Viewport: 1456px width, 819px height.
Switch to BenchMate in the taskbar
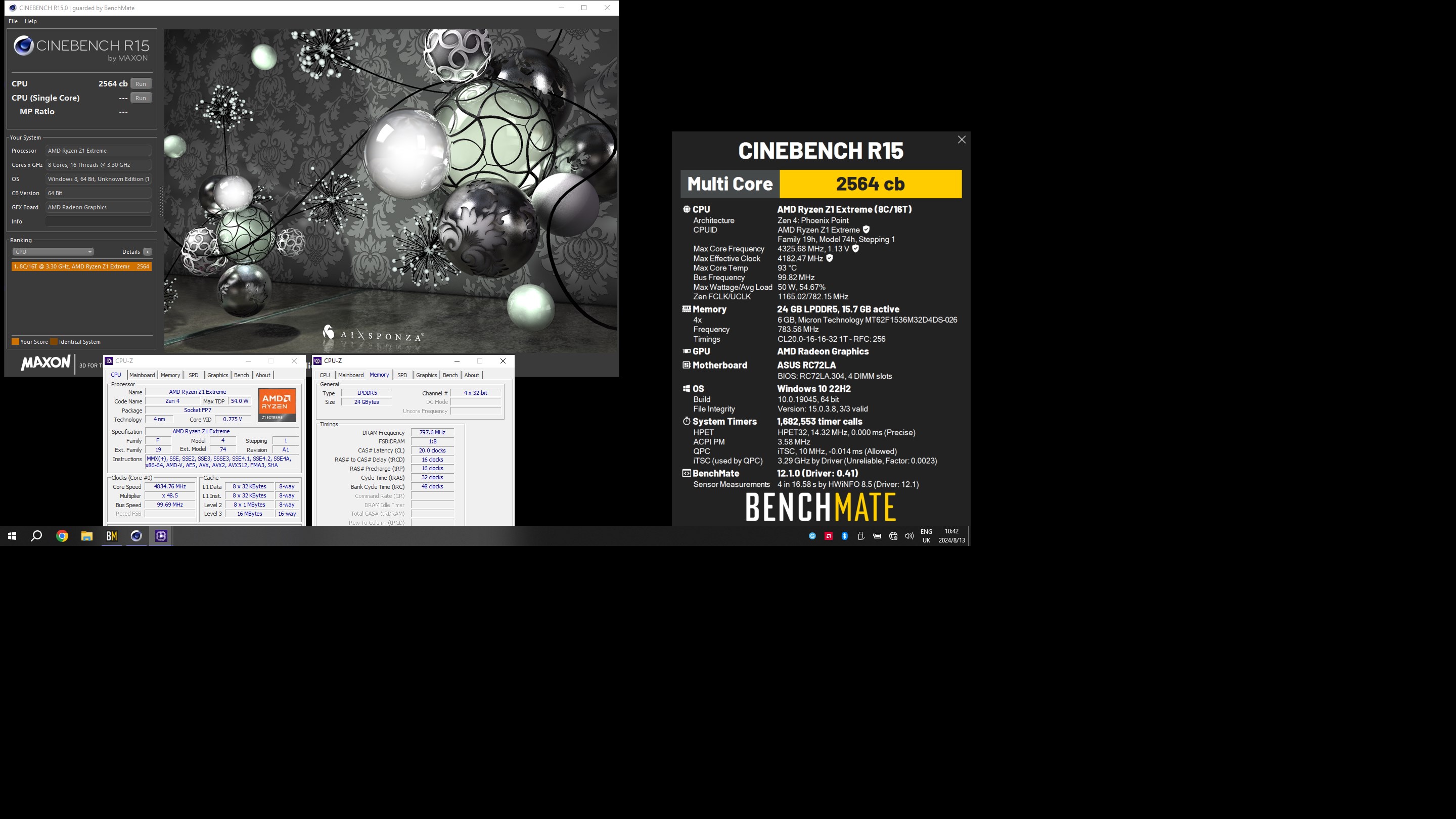111,536
